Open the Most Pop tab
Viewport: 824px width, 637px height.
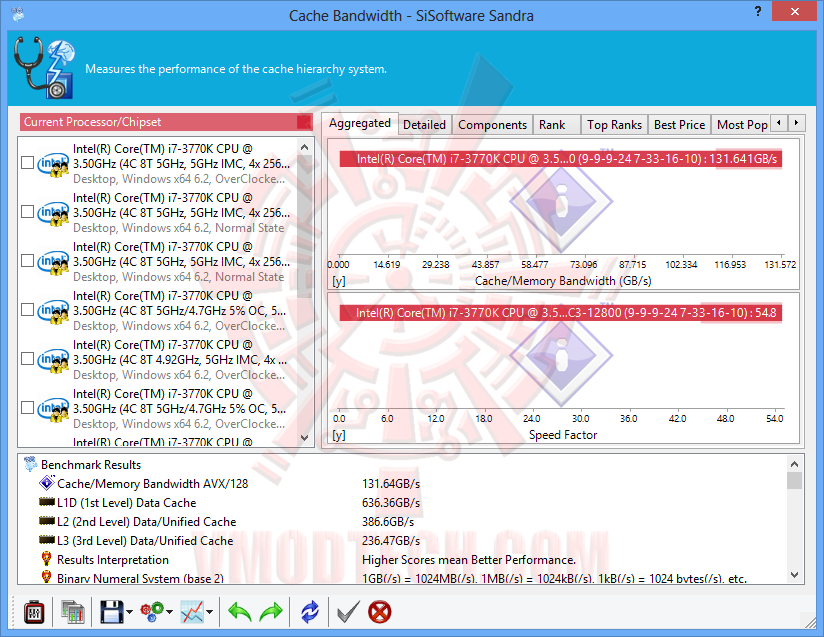click(x=741, y=125)
